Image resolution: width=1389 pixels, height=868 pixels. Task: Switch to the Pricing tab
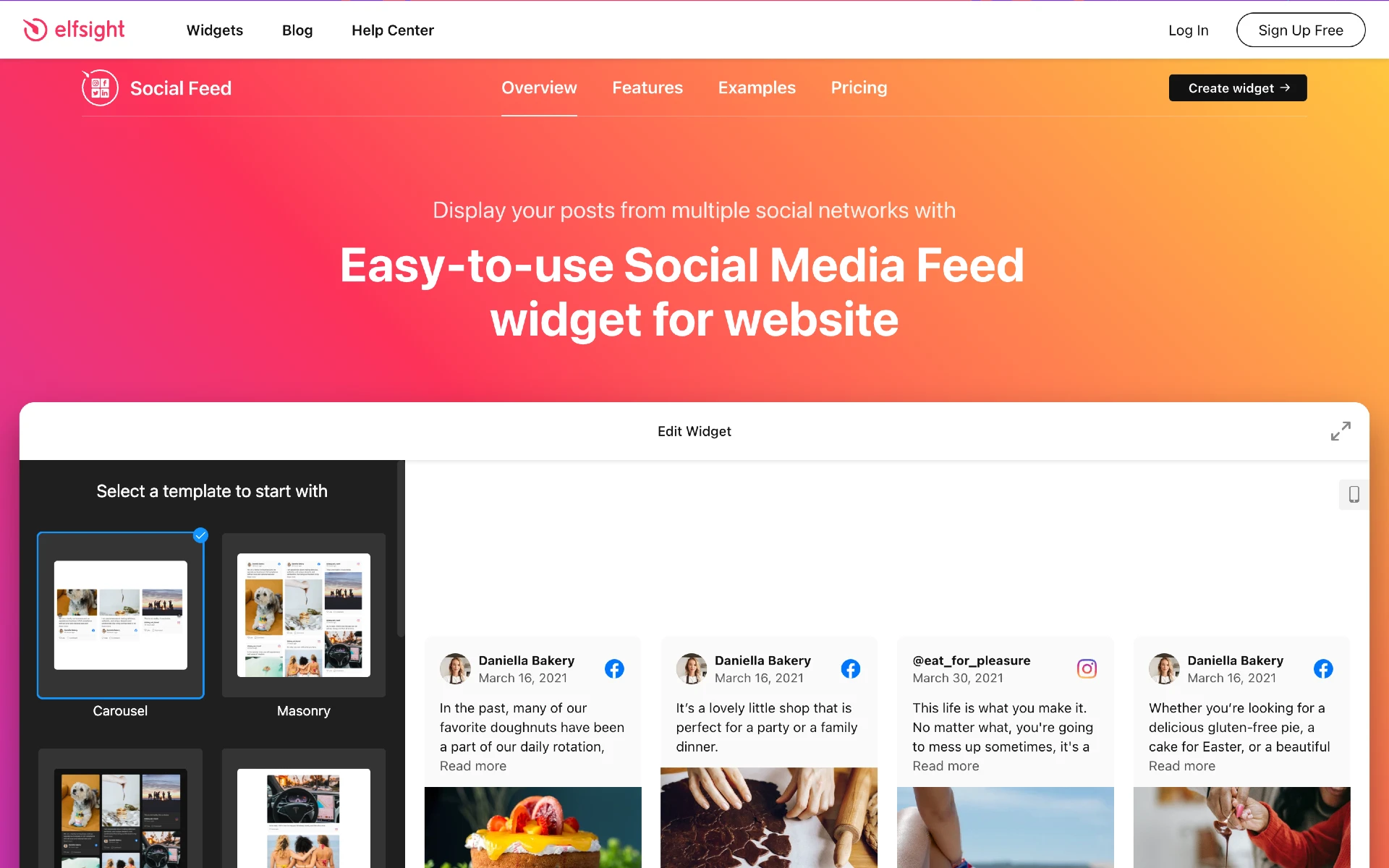click(x=858, y=88)
